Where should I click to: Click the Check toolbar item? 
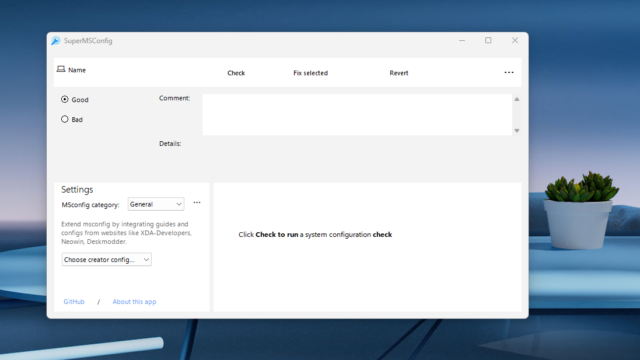pos(236,73)
